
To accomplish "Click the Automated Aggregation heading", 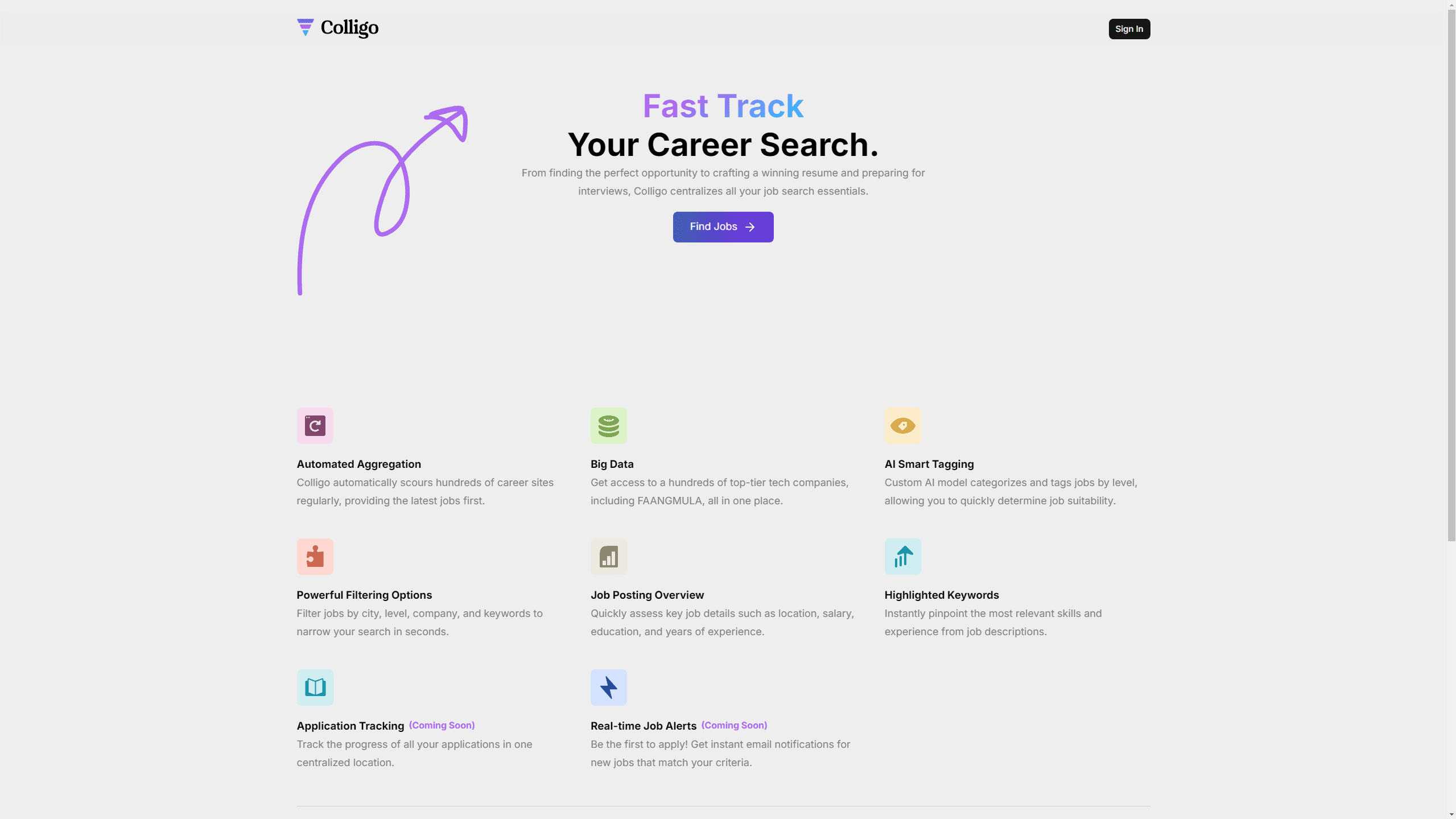I will (358, 464).
